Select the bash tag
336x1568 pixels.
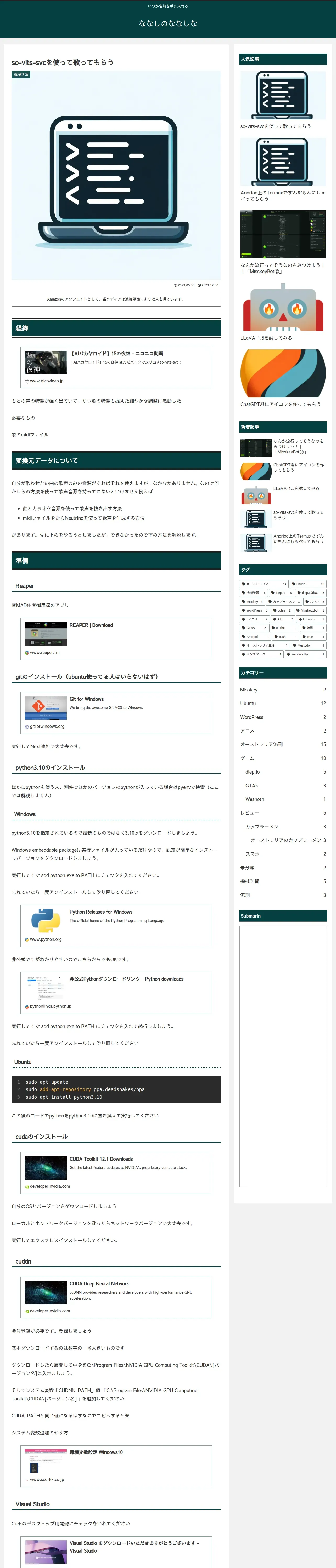[285, 637]
